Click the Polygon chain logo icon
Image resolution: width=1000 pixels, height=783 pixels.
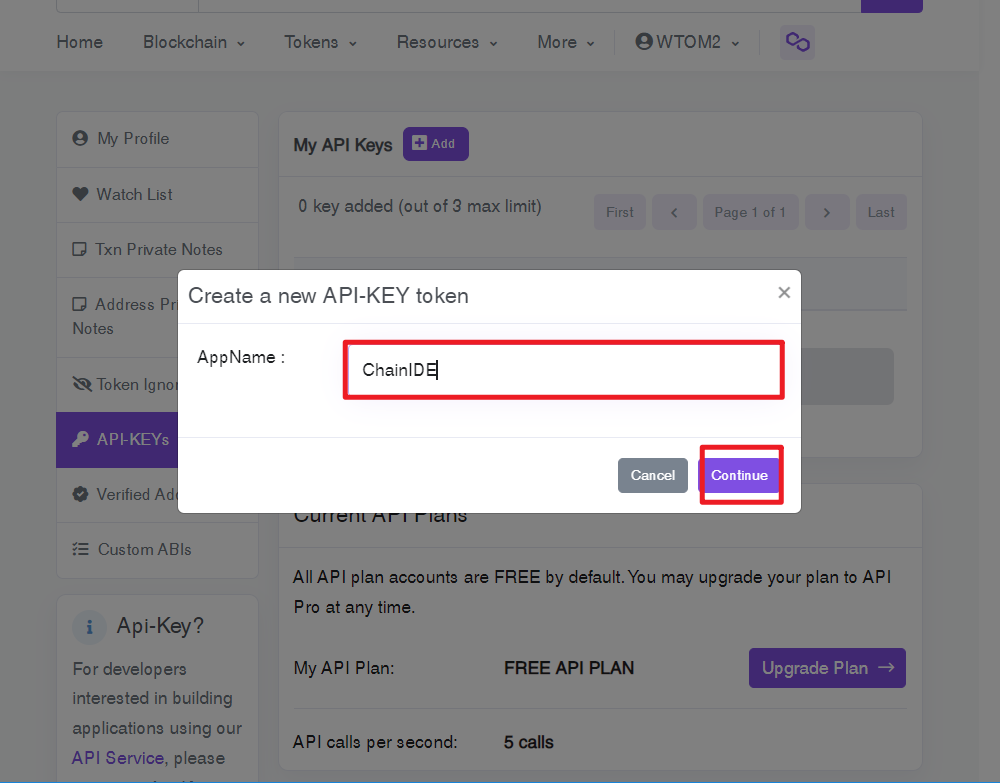(x=797, y=42)
